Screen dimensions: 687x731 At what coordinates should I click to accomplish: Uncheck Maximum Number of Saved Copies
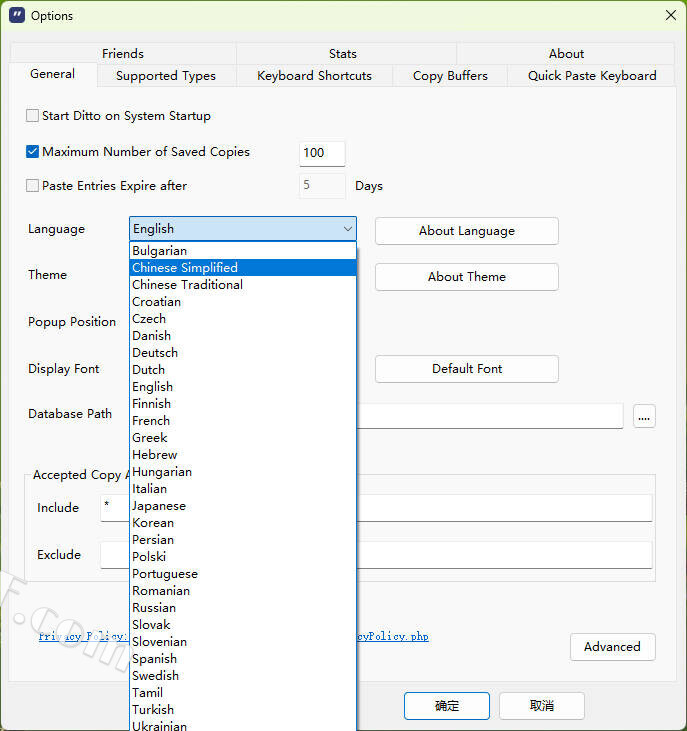point(32,152)
